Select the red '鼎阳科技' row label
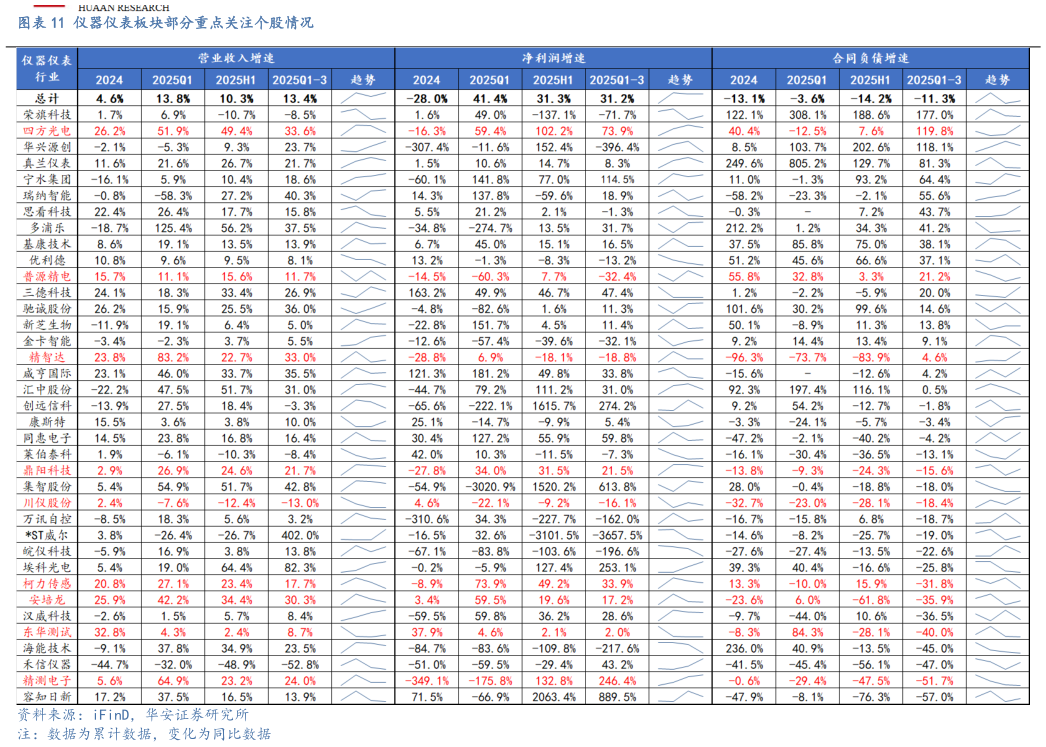1046x747 pixels. click(x=47, y=470)
